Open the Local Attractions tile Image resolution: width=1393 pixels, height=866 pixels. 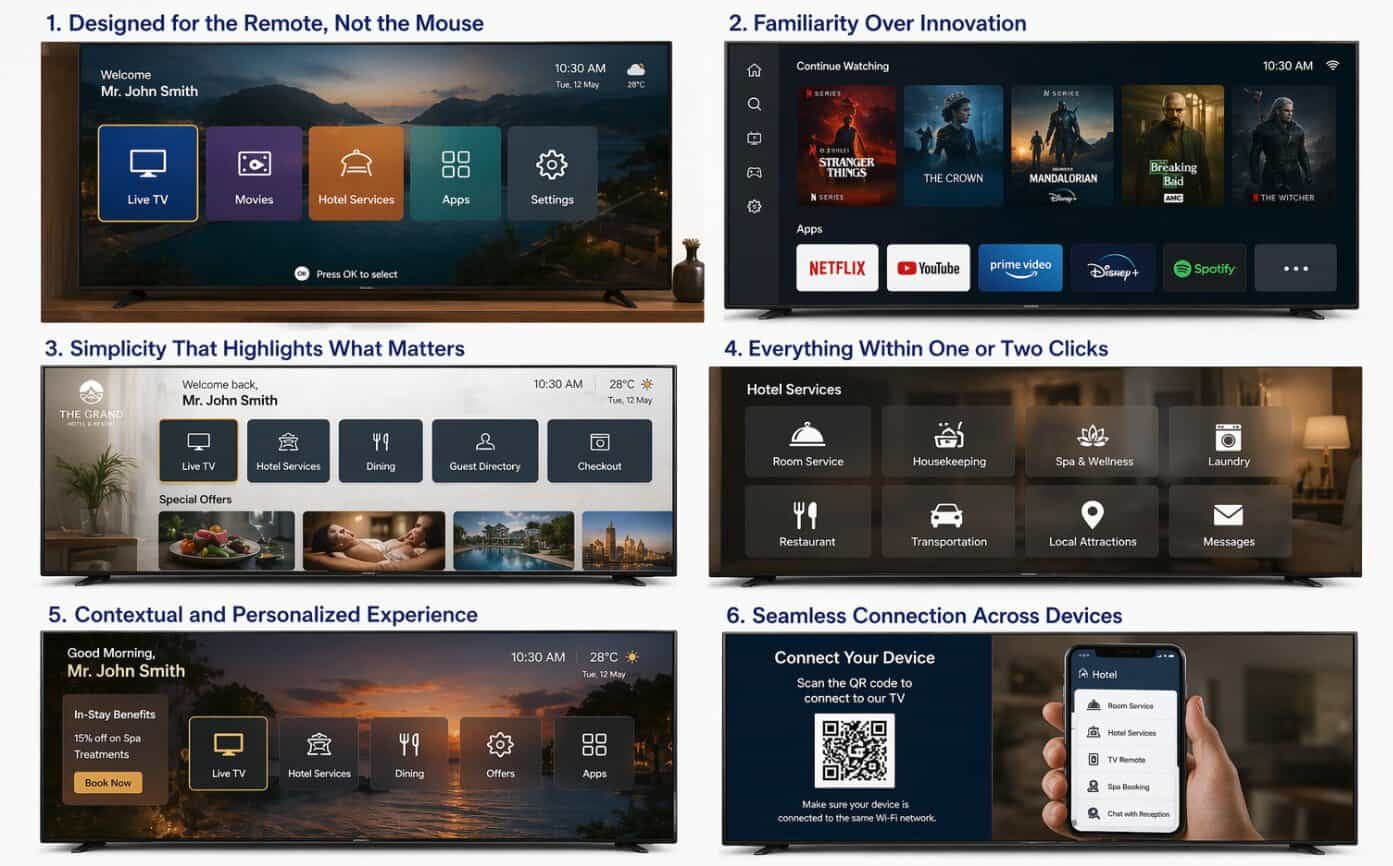coord(1092,521)
